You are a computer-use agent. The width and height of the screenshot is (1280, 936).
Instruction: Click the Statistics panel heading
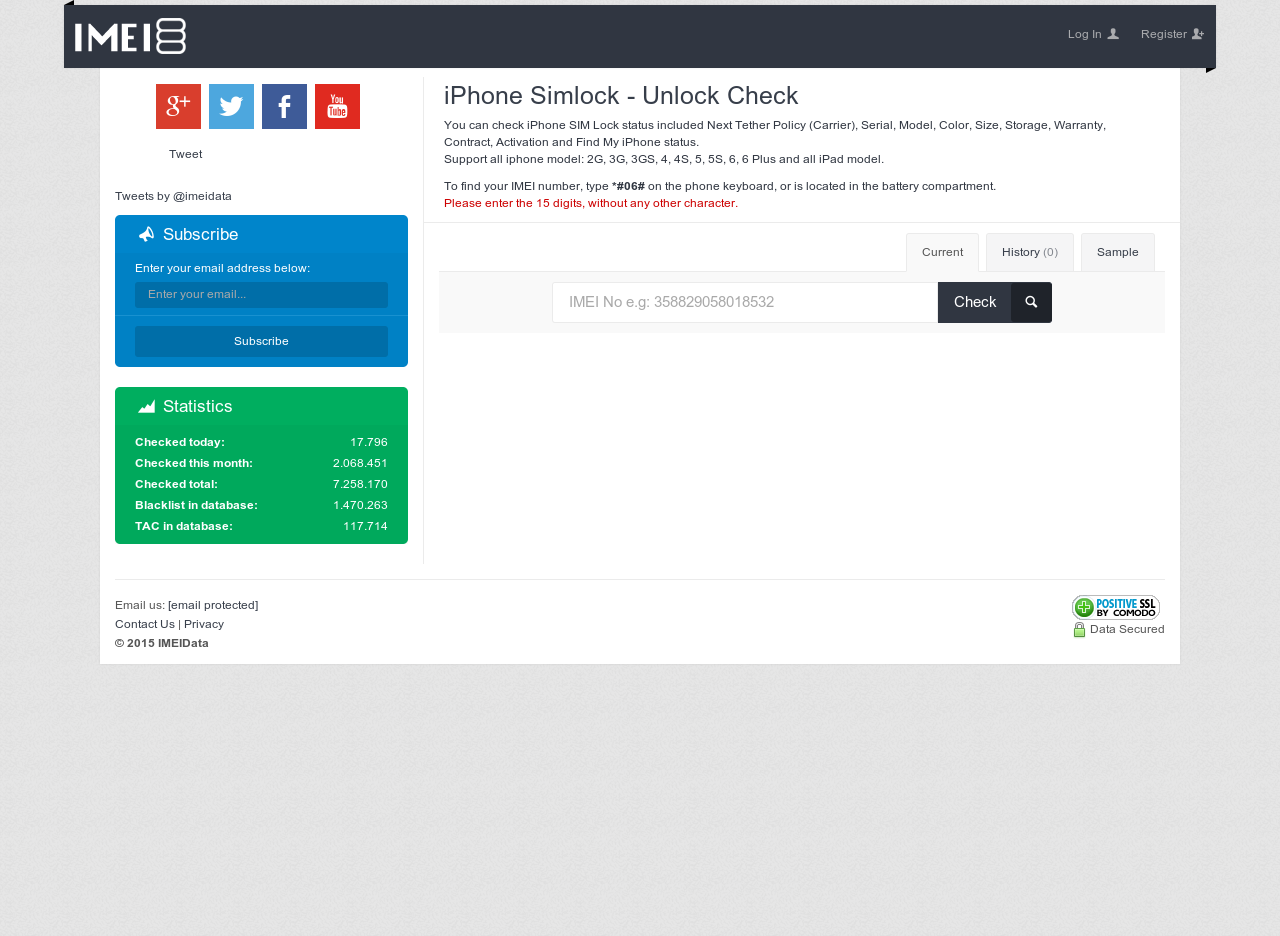197,406
